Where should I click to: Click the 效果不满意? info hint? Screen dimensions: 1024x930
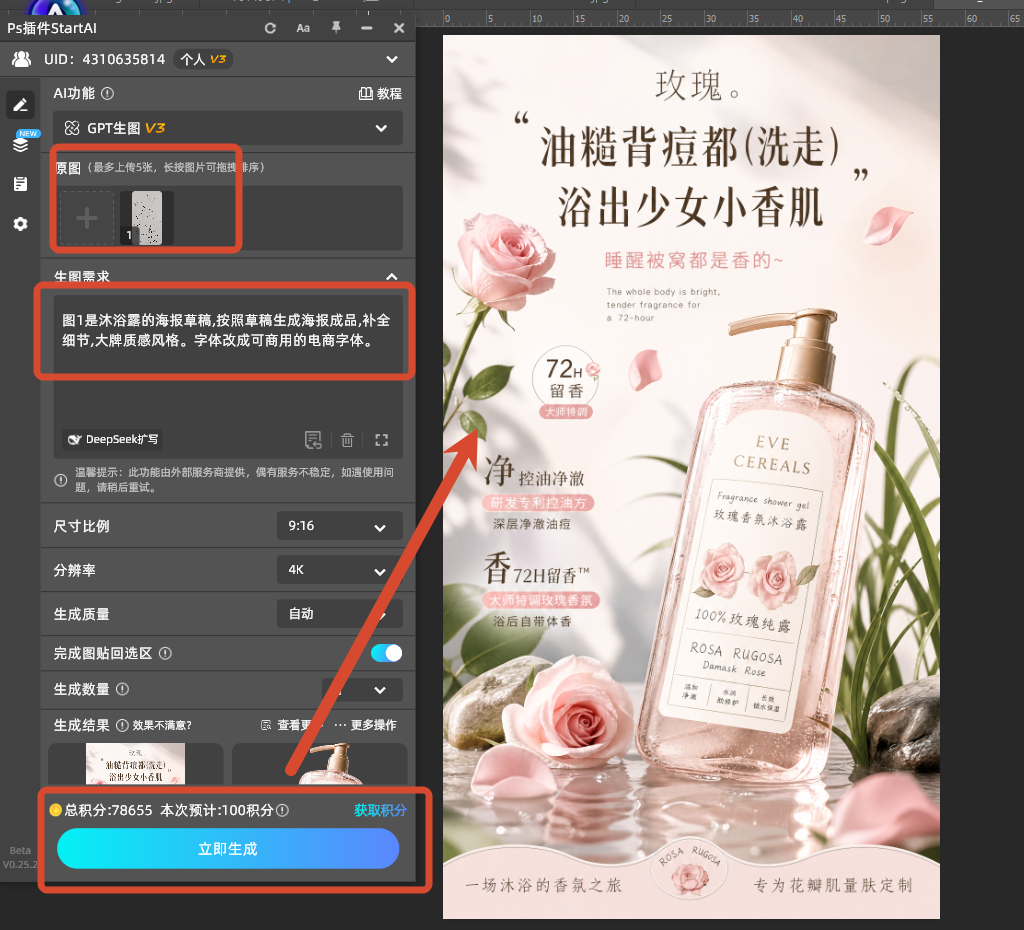(x=154, y=726)
